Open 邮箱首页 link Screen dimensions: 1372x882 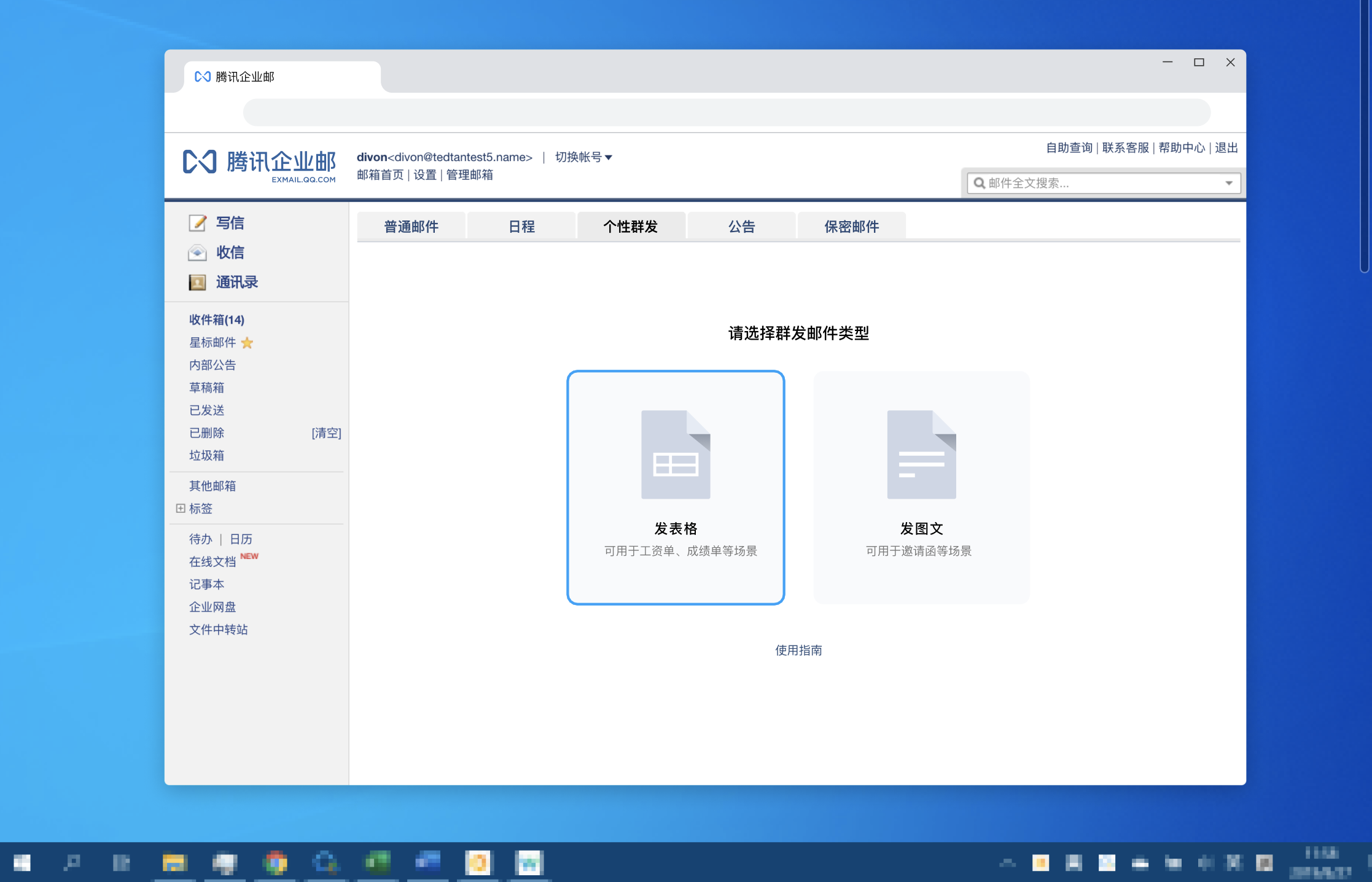click(380, 175)
